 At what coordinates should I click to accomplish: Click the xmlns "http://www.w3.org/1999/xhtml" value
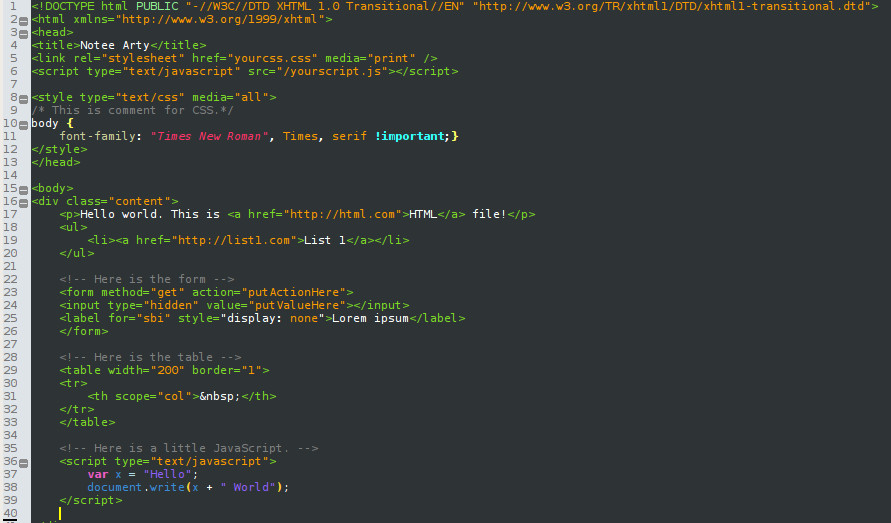point(220,19)
